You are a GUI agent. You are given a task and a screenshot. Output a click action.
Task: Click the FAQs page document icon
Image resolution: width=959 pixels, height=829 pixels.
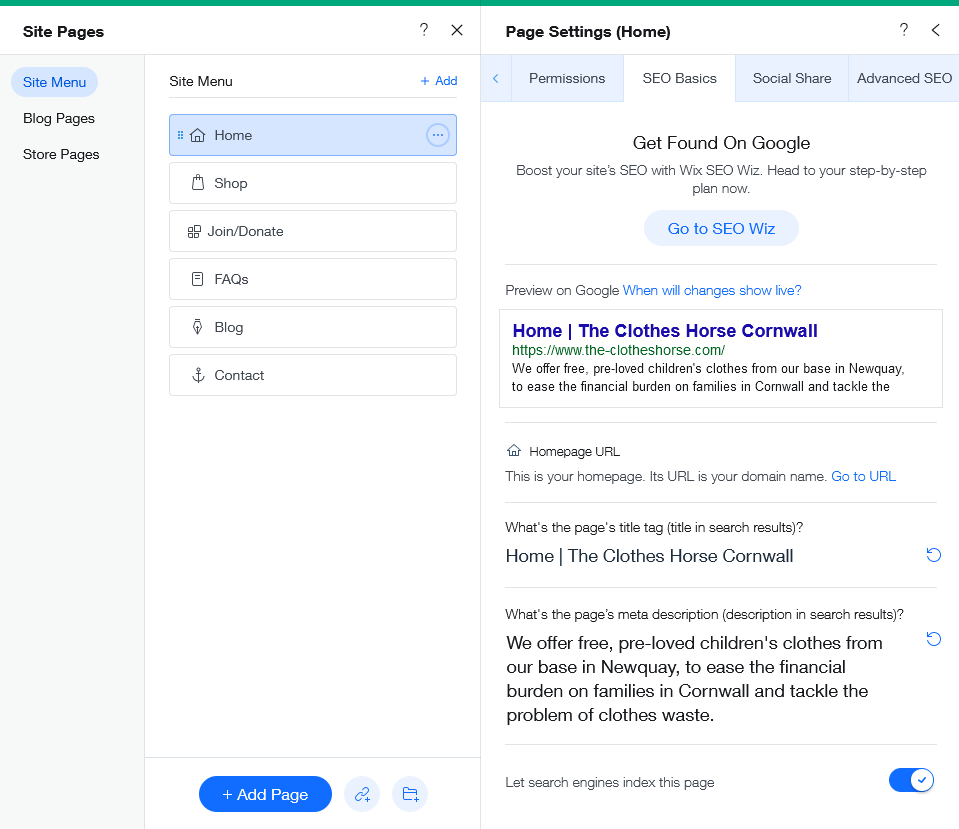click(x=198, y=279)
